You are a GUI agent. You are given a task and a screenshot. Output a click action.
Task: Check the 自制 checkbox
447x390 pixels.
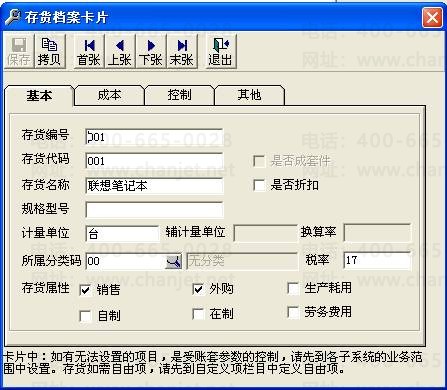pos(86,316)
